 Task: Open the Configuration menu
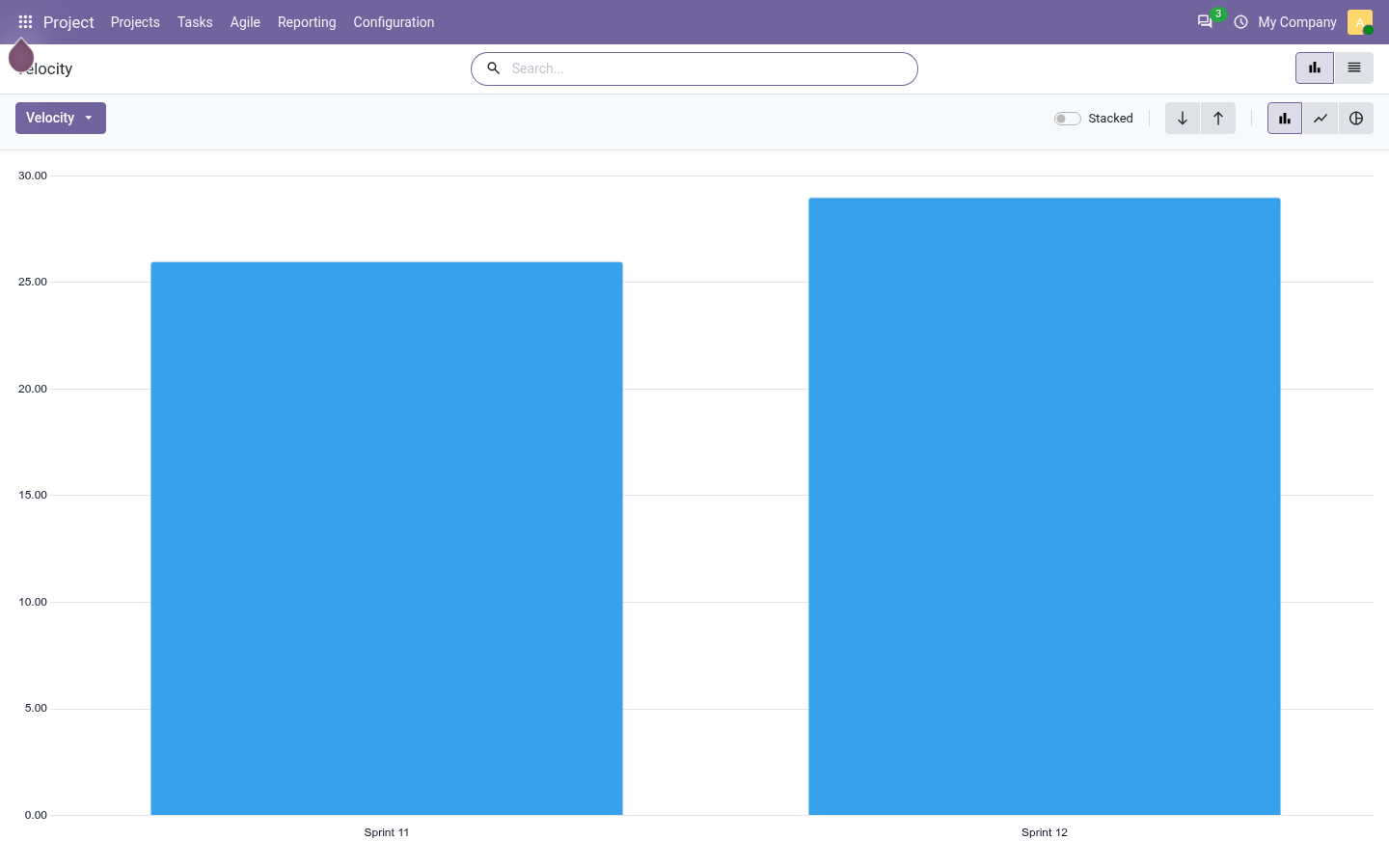click(x=394, y=22)
